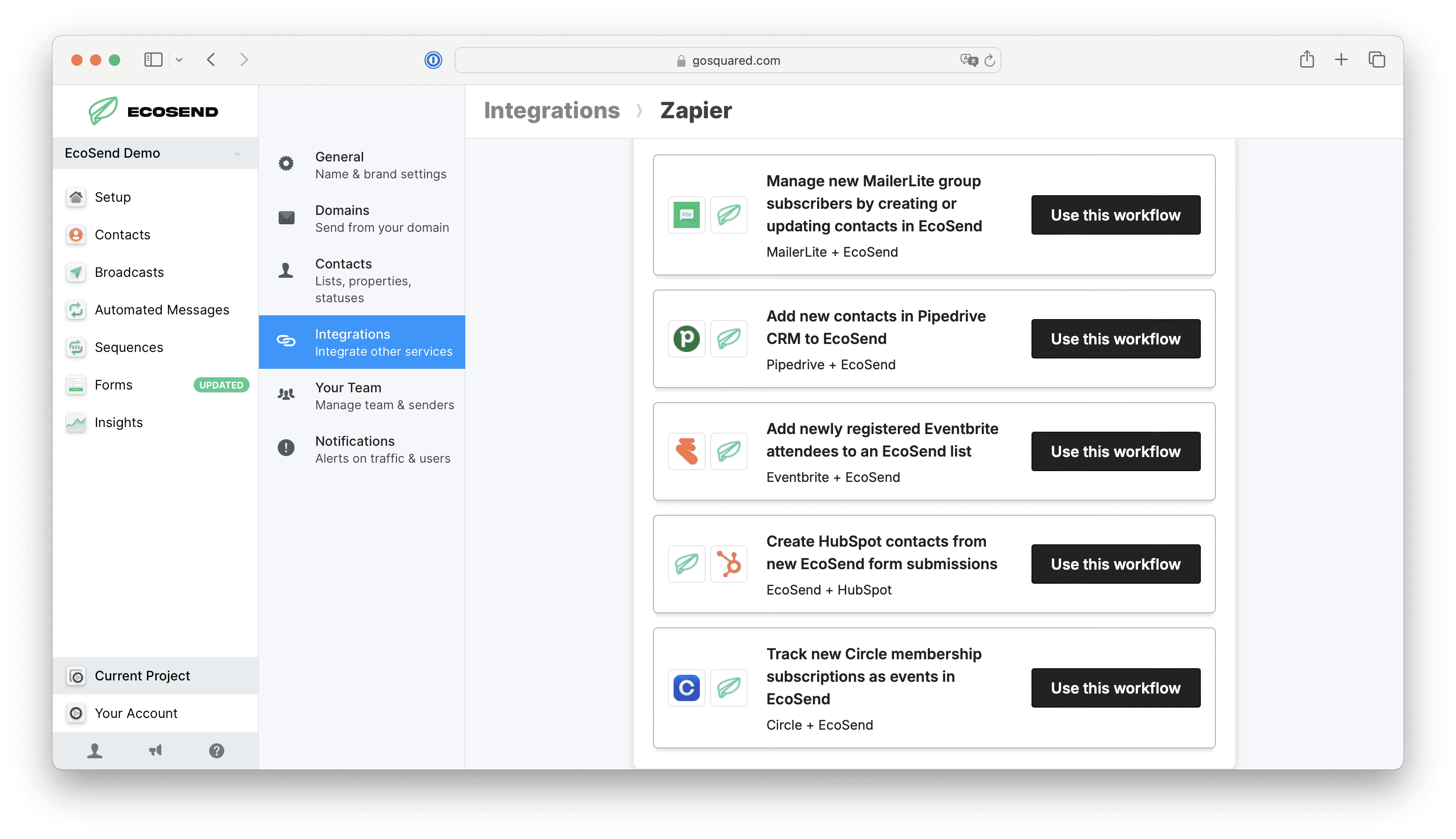Select the Integrations settings tab
Screen dimensions: 1456x839
pyautogui.click(x=362, y=342)
